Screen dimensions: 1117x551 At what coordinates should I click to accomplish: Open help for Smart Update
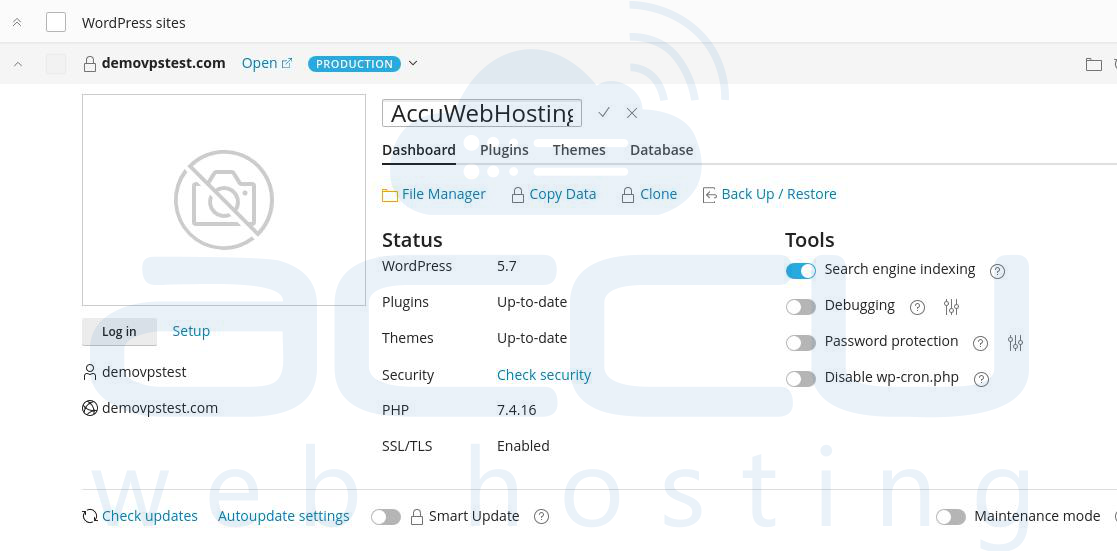pyautogui.click(x=541, y=517)
